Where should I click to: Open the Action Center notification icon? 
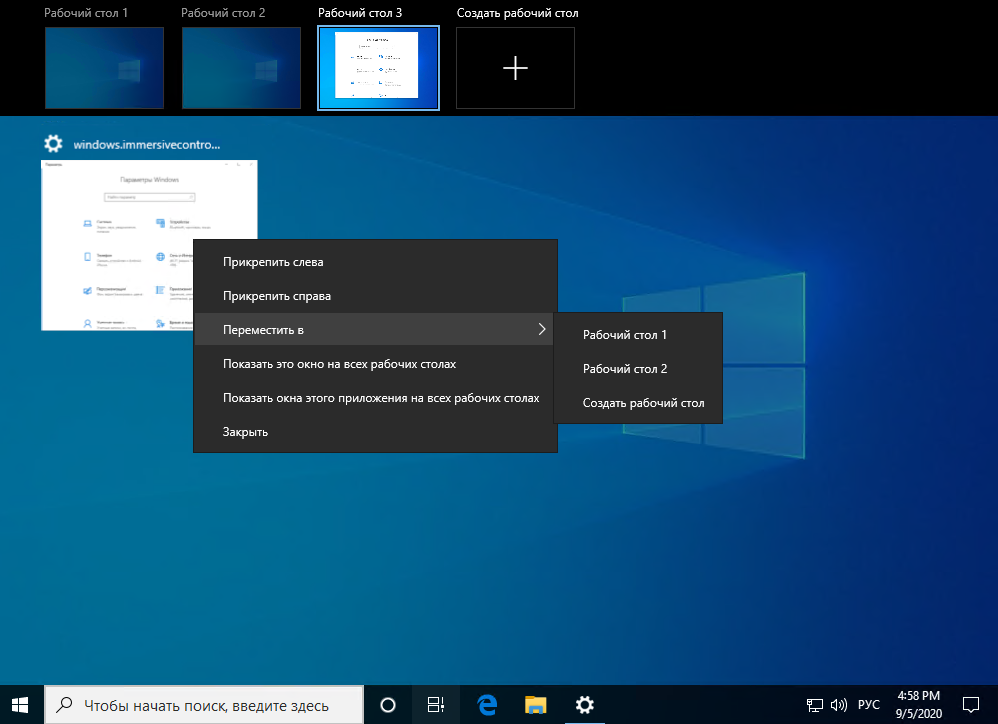(970, 705)
